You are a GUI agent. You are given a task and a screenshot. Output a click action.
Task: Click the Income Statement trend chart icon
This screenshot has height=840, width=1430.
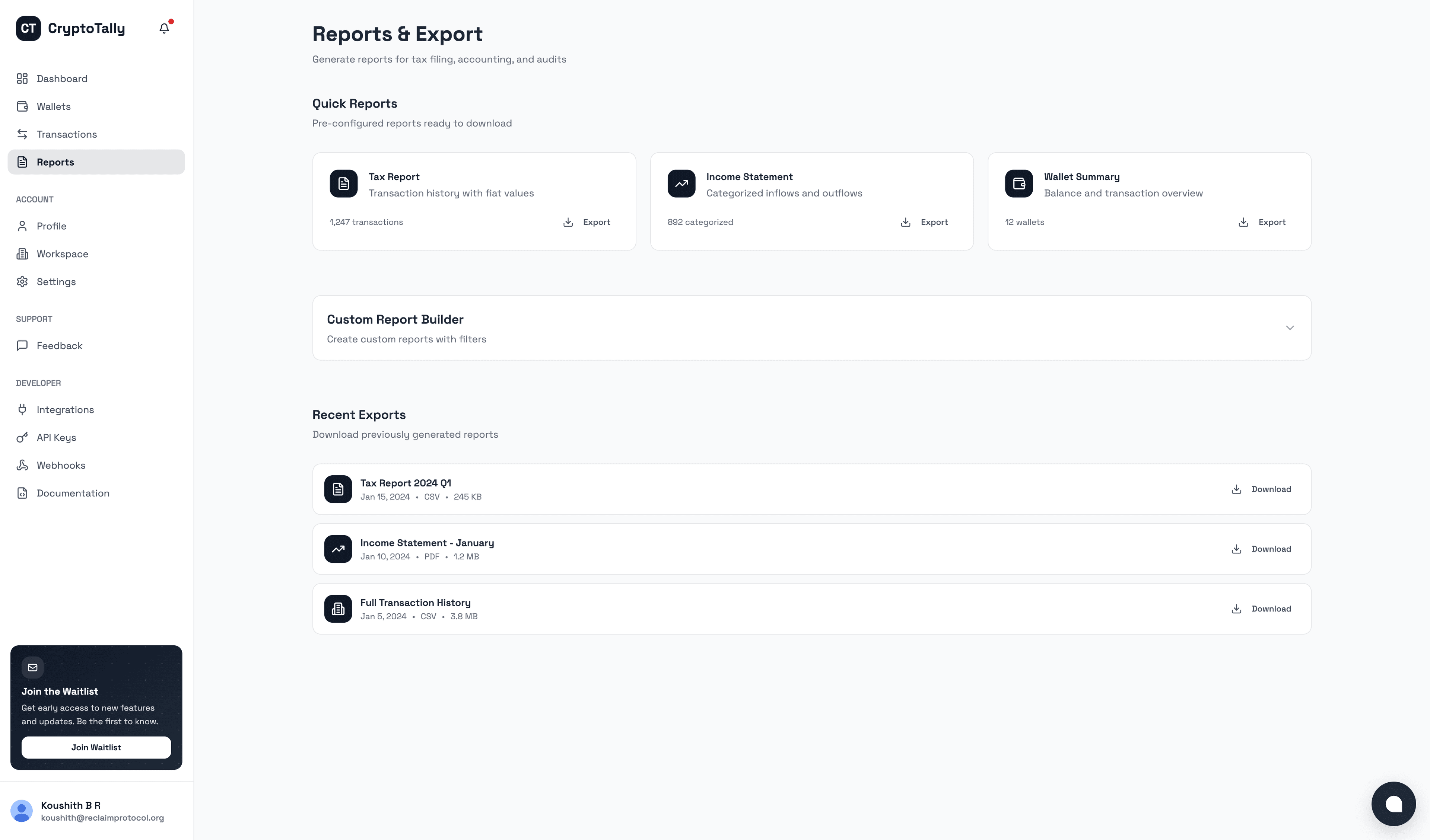point(681,183)
